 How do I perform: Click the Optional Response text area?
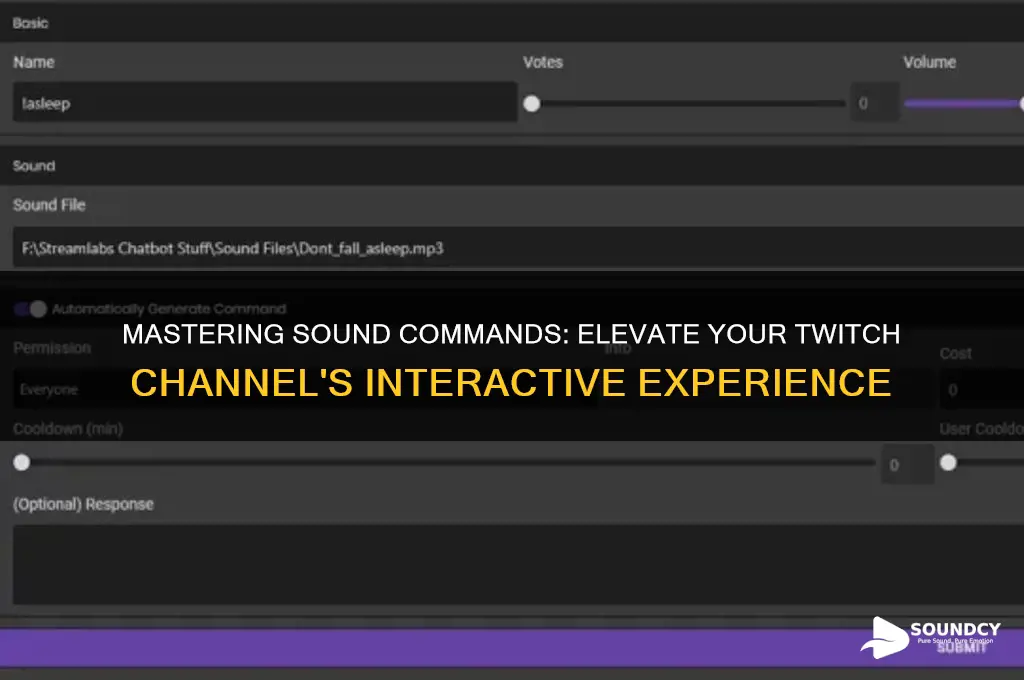(x=519, y=564)
